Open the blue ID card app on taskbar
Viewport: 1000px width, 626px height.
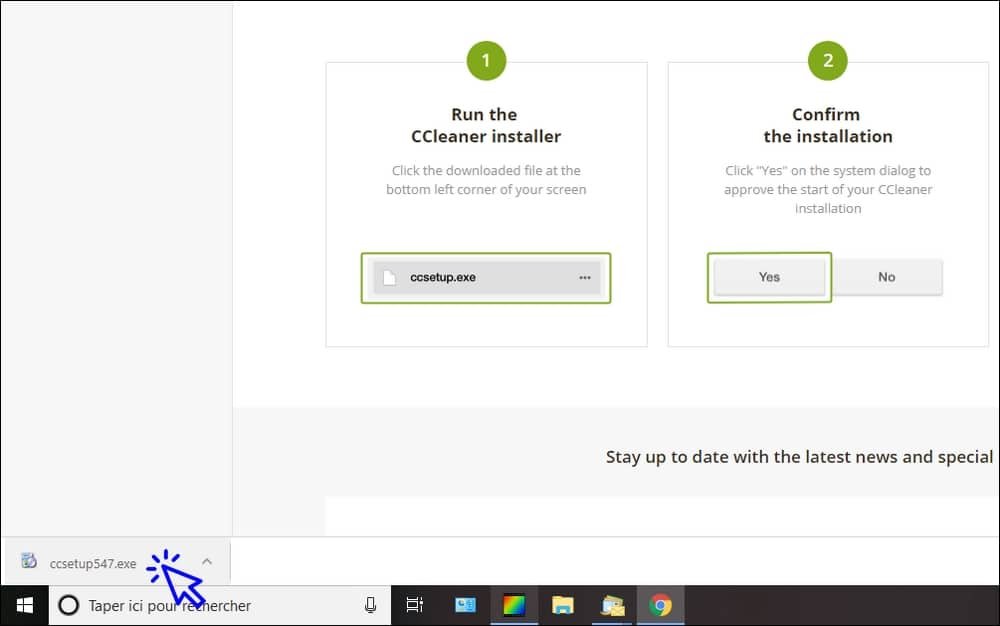point(465,605)
